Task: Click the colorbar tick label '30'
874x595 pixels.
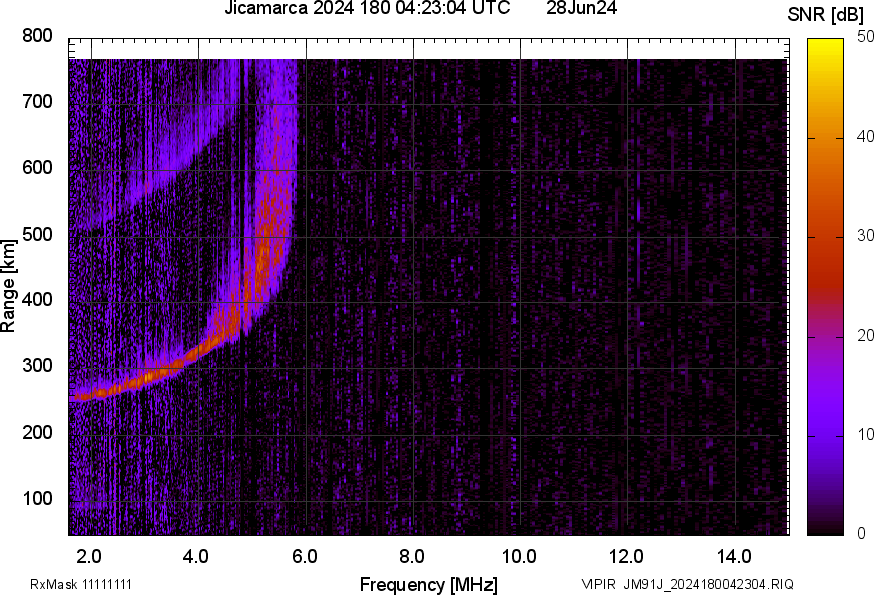Action: click(865, 236)
